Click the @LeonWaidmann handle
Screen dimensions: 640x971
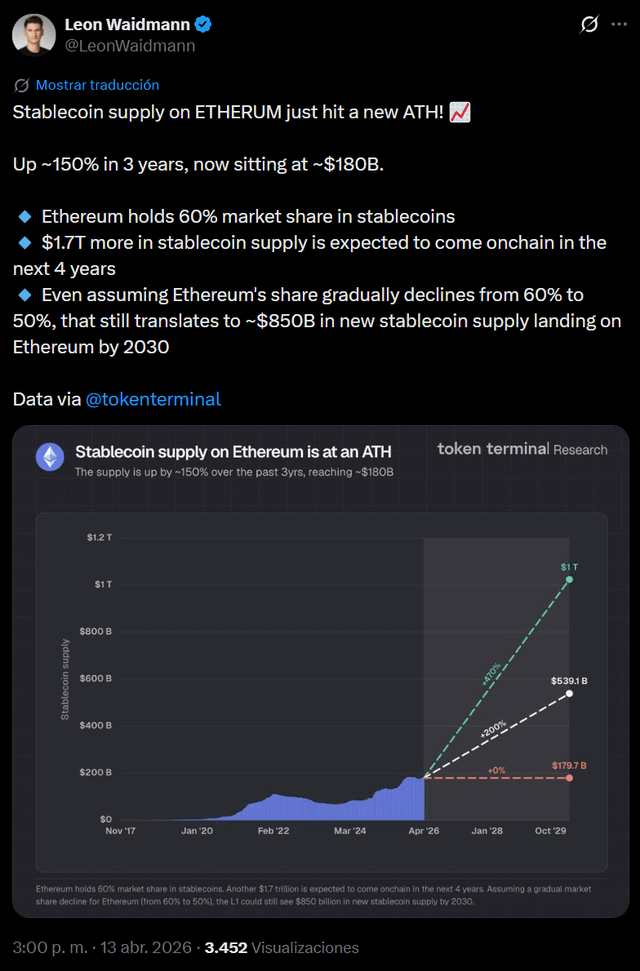pos(130,45)
